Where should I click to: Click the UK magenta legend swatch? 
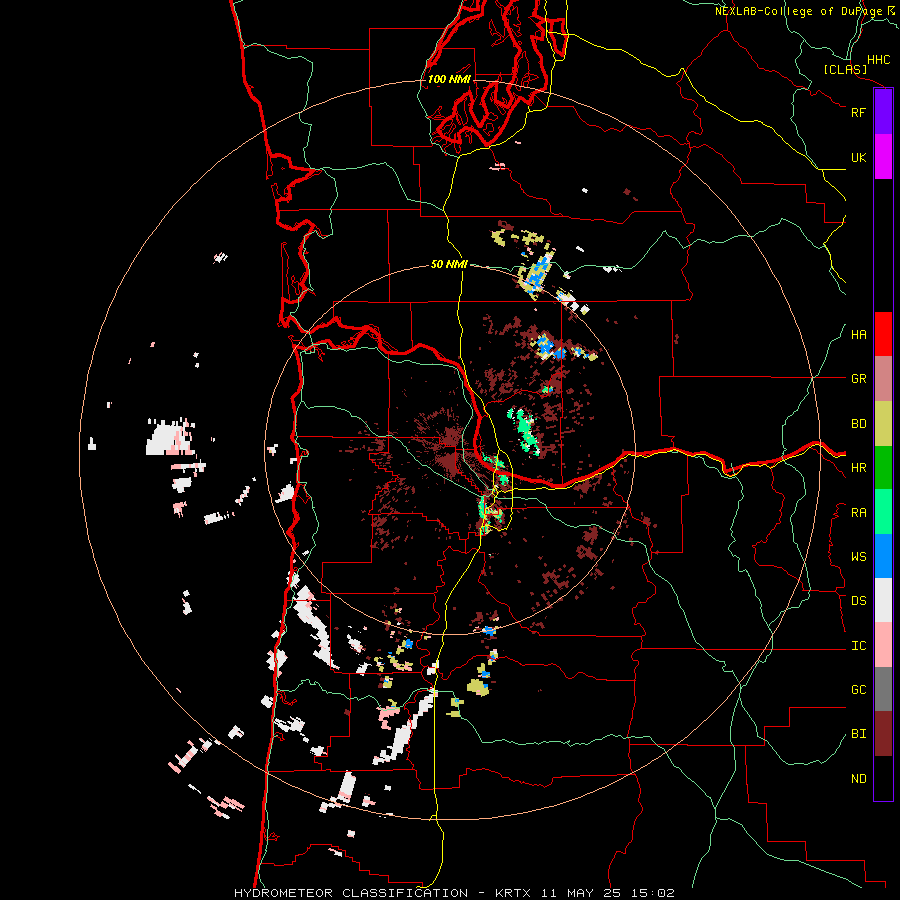point(883,157)
